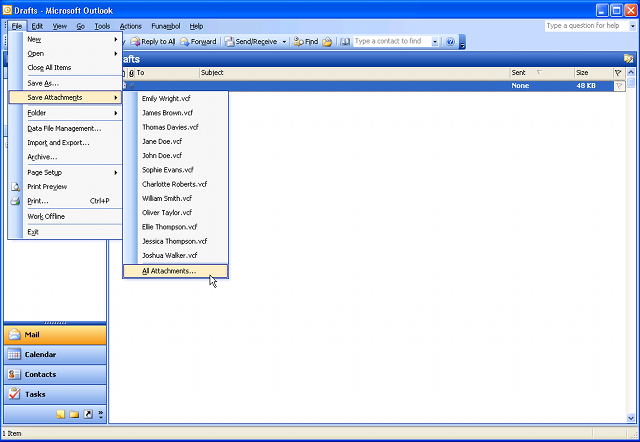Open the Shortcuts arrow icon
This screenshot has width=640, height=442.
pyautogui.click(x=88, y=414)
